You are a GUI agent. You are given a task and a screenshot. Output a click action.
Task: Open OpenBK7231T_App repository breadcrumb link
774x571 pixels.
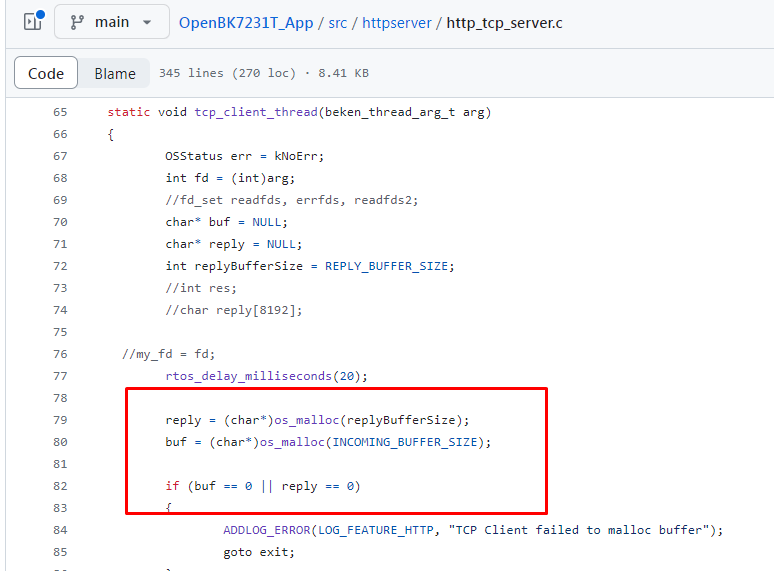point(246,23)
